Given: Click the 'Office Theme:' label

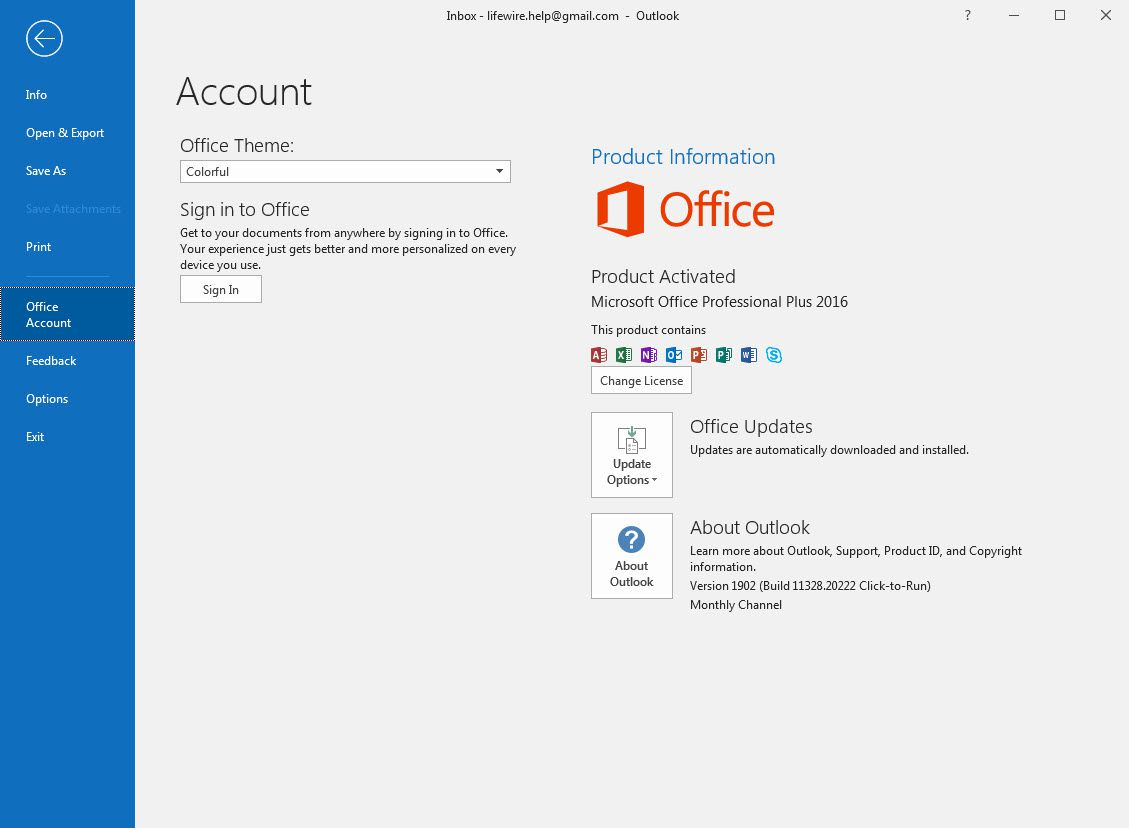Looking at the screenshot, I should click(x=237, y=145).
